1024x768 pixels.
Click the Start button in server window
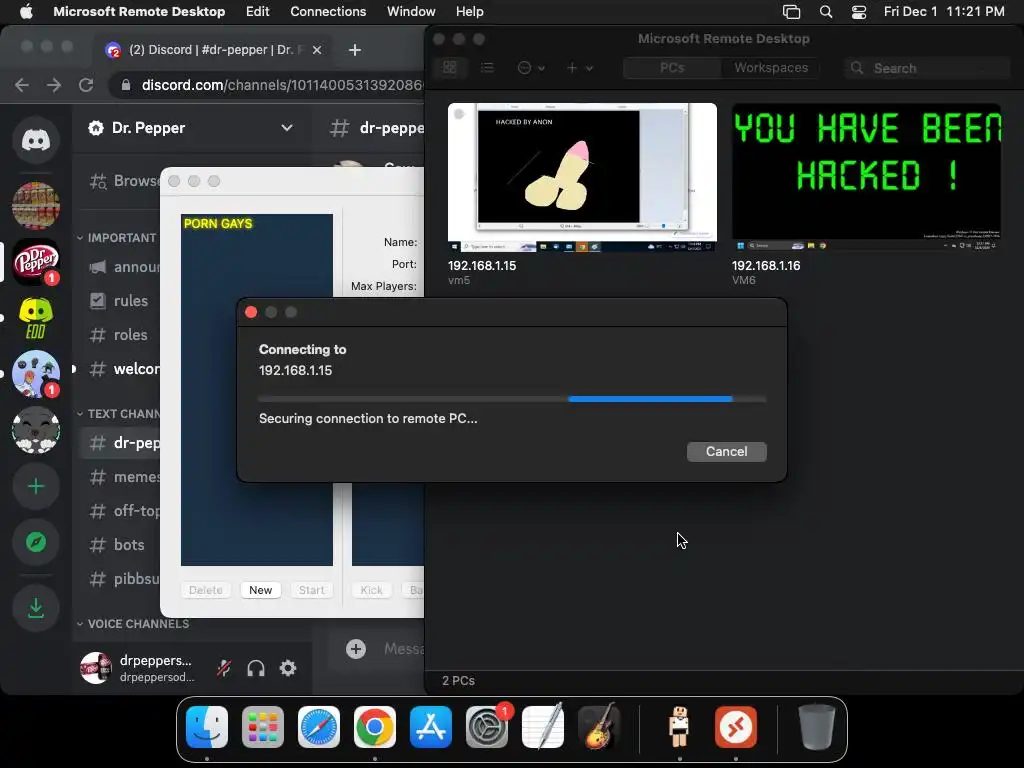tap(312, 590)
